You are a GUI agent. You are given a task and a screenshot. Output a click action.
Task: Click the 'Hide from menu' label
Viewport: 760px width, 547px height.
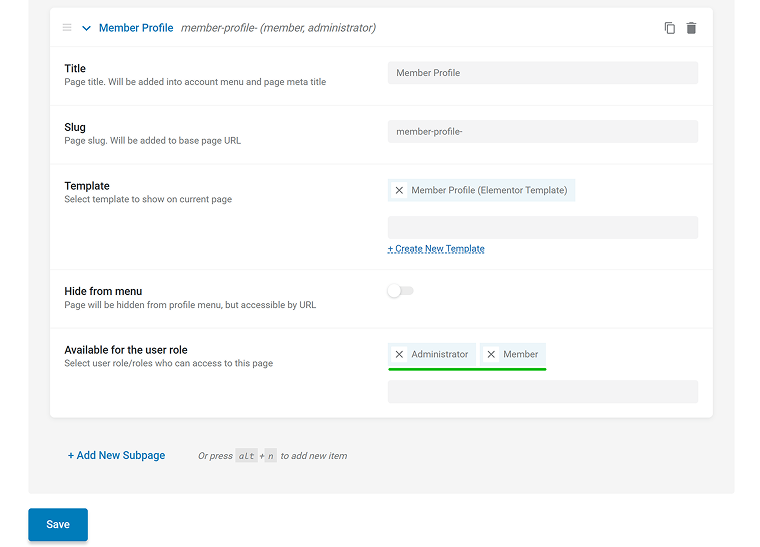103,291
